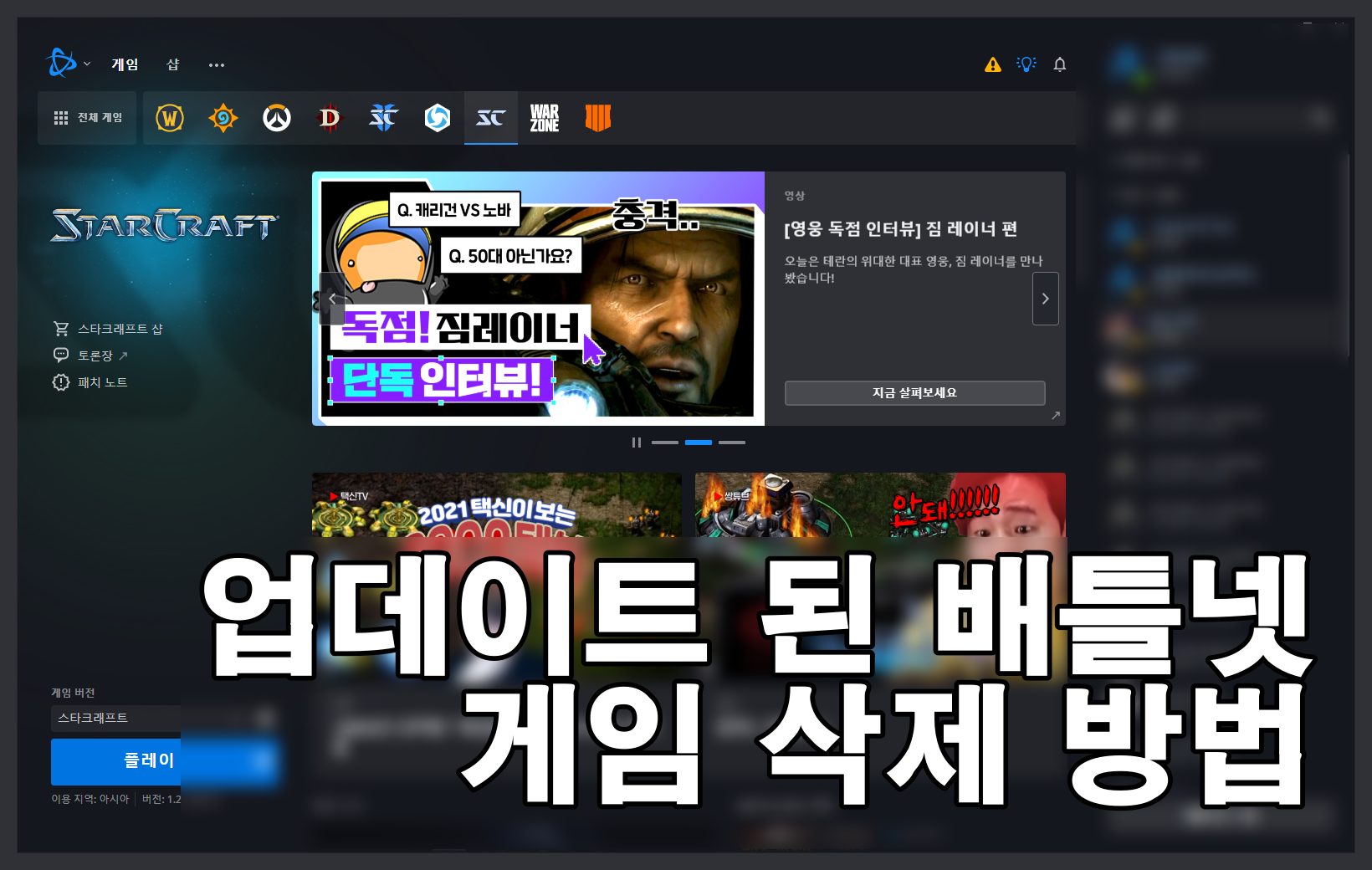This screenshot has height=870, width=1372.
Task: Open the Battle.net logo menu
Action: 62,64
